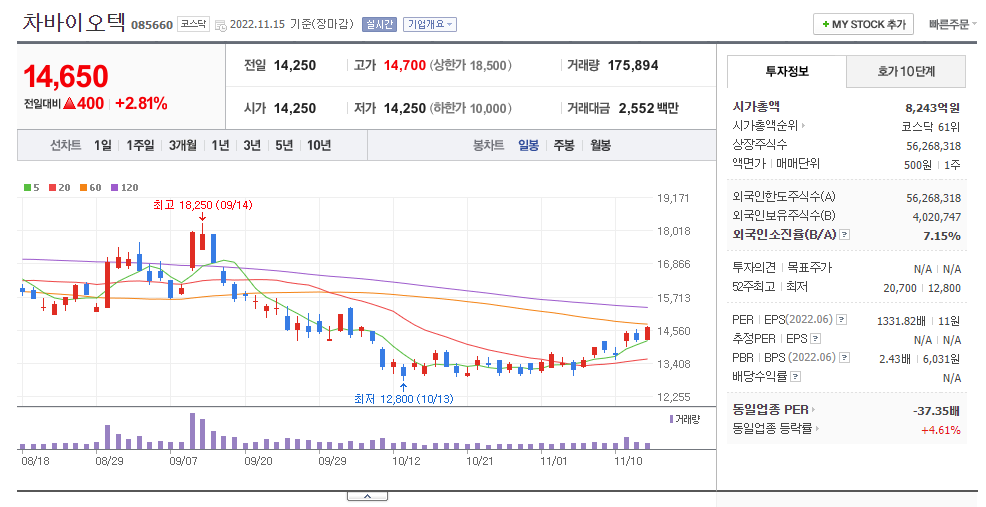Click the 11/10 date label on chart axis

coord(628,461)
